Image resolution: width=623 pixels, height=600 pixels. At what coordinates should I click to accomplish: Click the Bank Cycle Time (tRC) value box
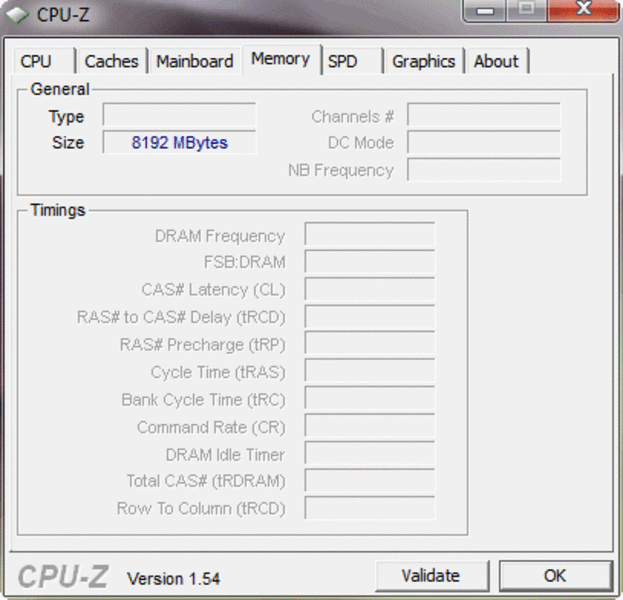(370, 397)
